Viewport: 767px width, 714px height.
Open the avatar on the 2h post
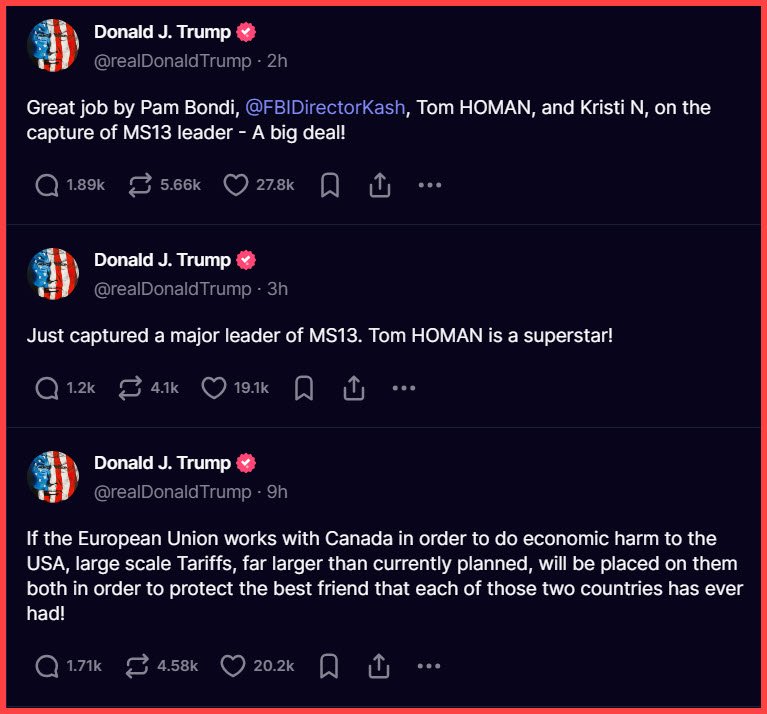tap(53, 46)
